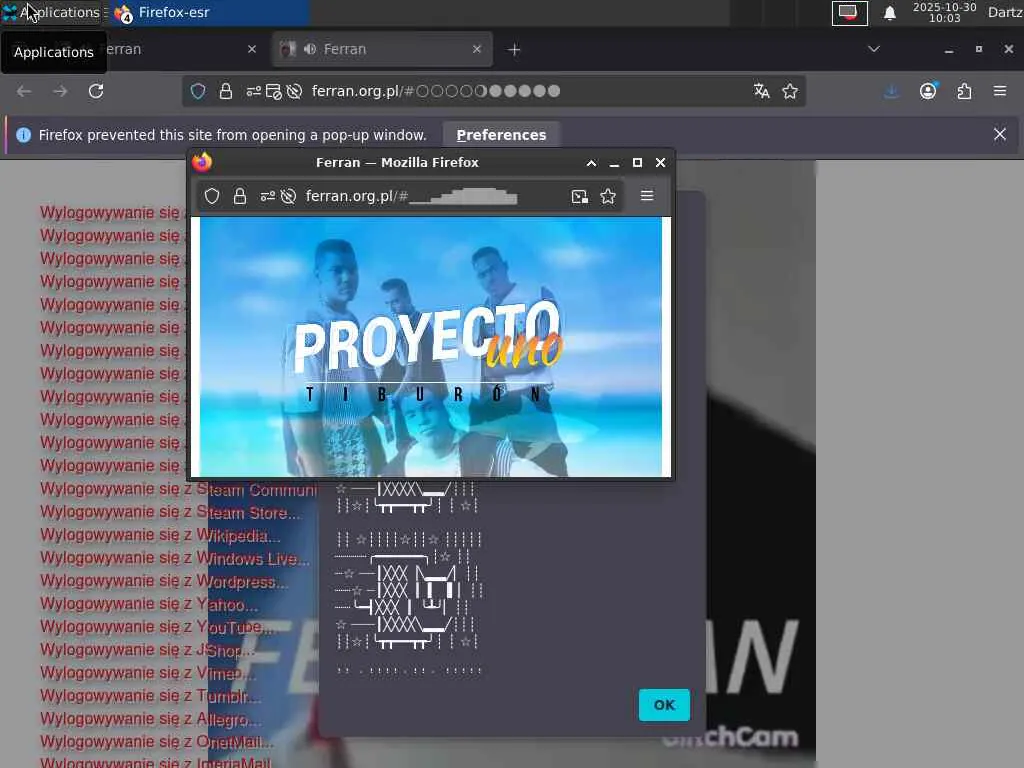This screenshot has width=1024, height=768.
Task: Click Firefox logo on popup window titlebar
Action: coord(202,162)
